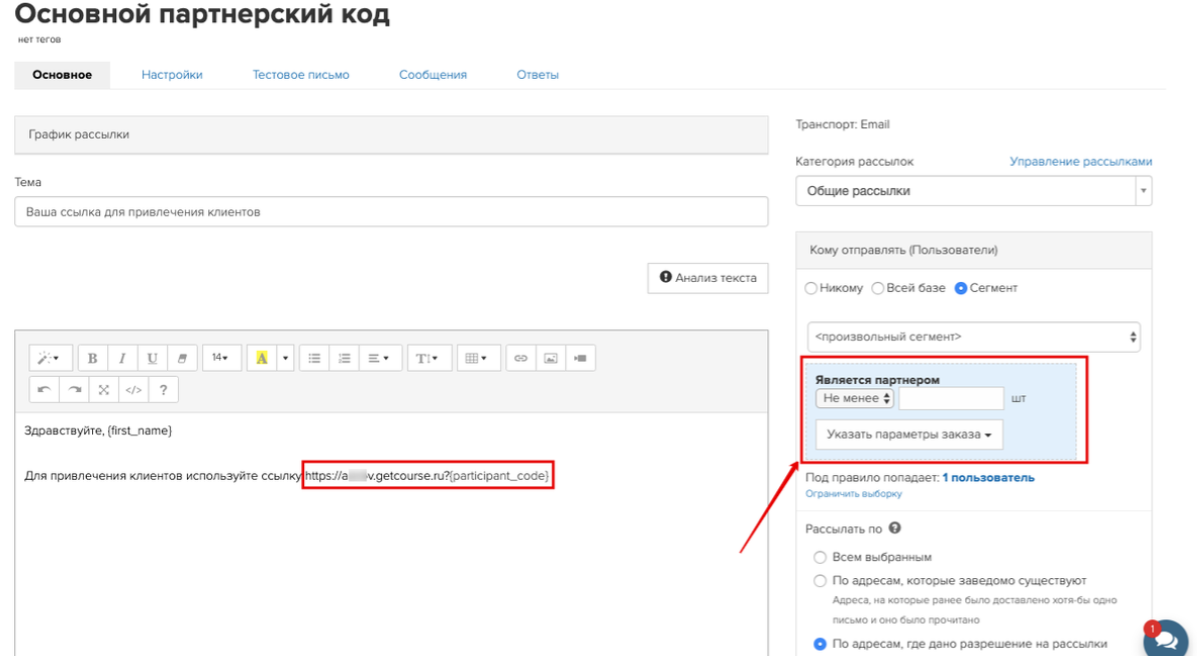The width and height of the screenshot is (1197, 656).
Task: Open the произвольный сегмент dropdown
Action: [973, 337]
